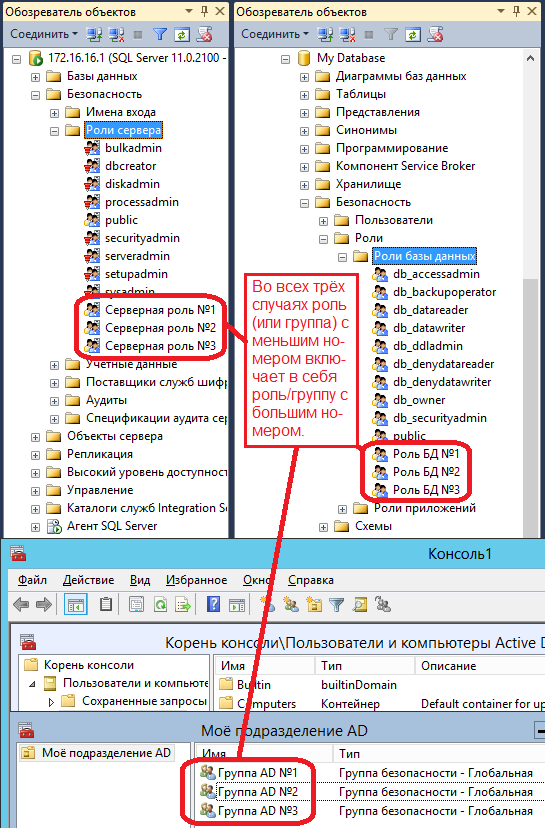
Task: Open the Соединить dropdown in left panel
Action: [44, 34]
